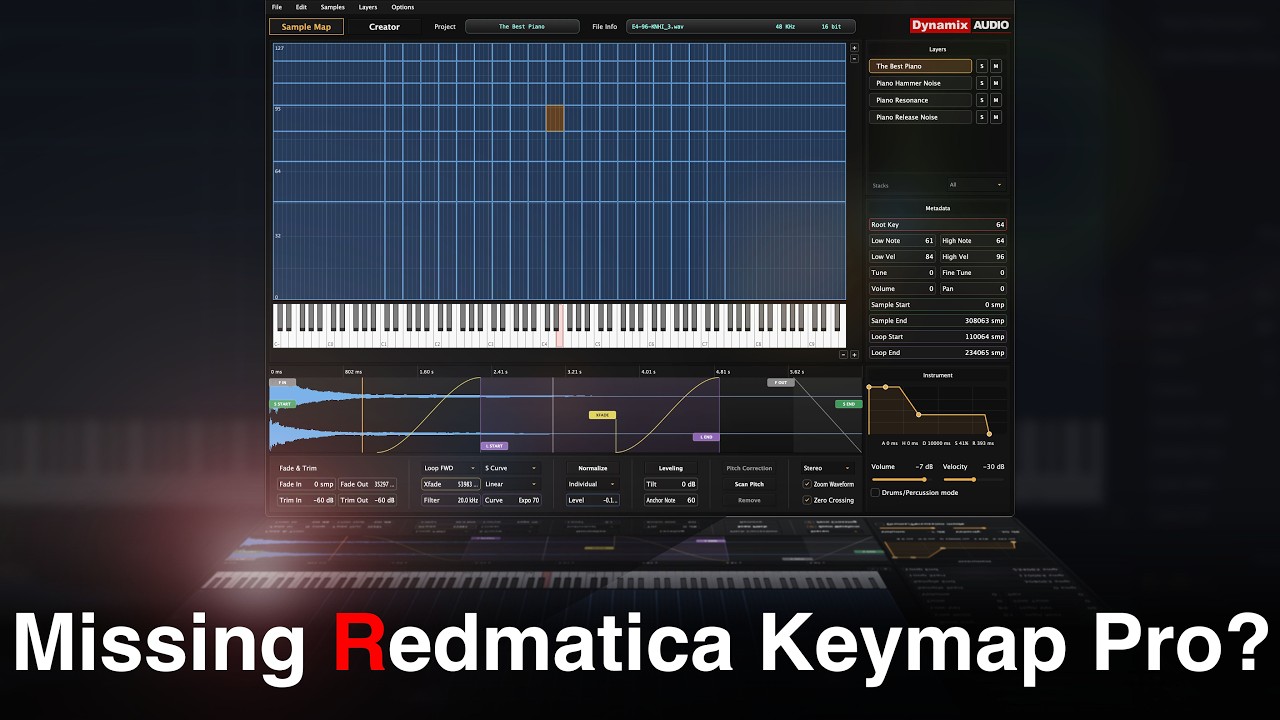Click the plus zoom button beside the sample map
1280x720 pixels.
854,48
